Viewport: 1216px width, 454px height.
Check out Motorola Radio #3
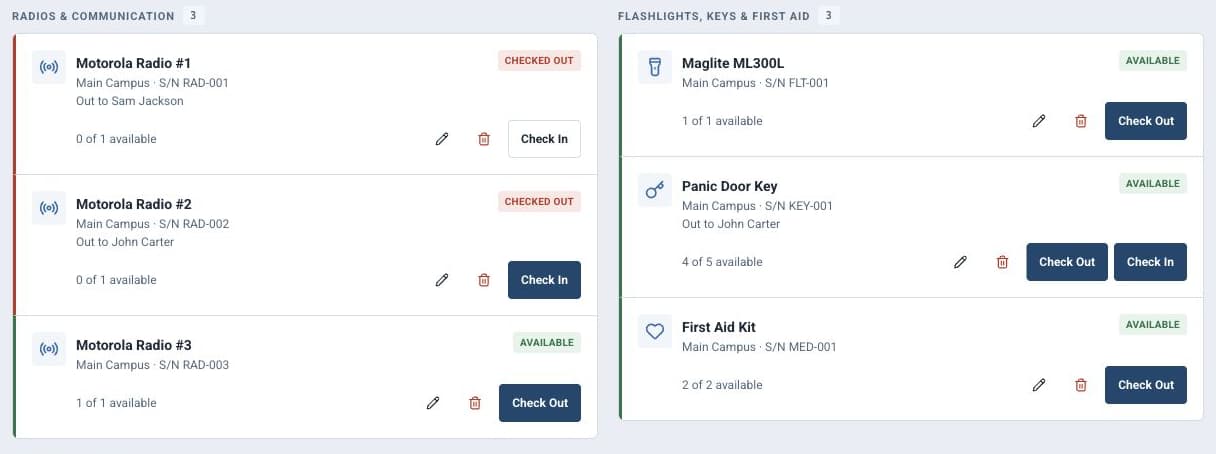(x=540, y=403)
